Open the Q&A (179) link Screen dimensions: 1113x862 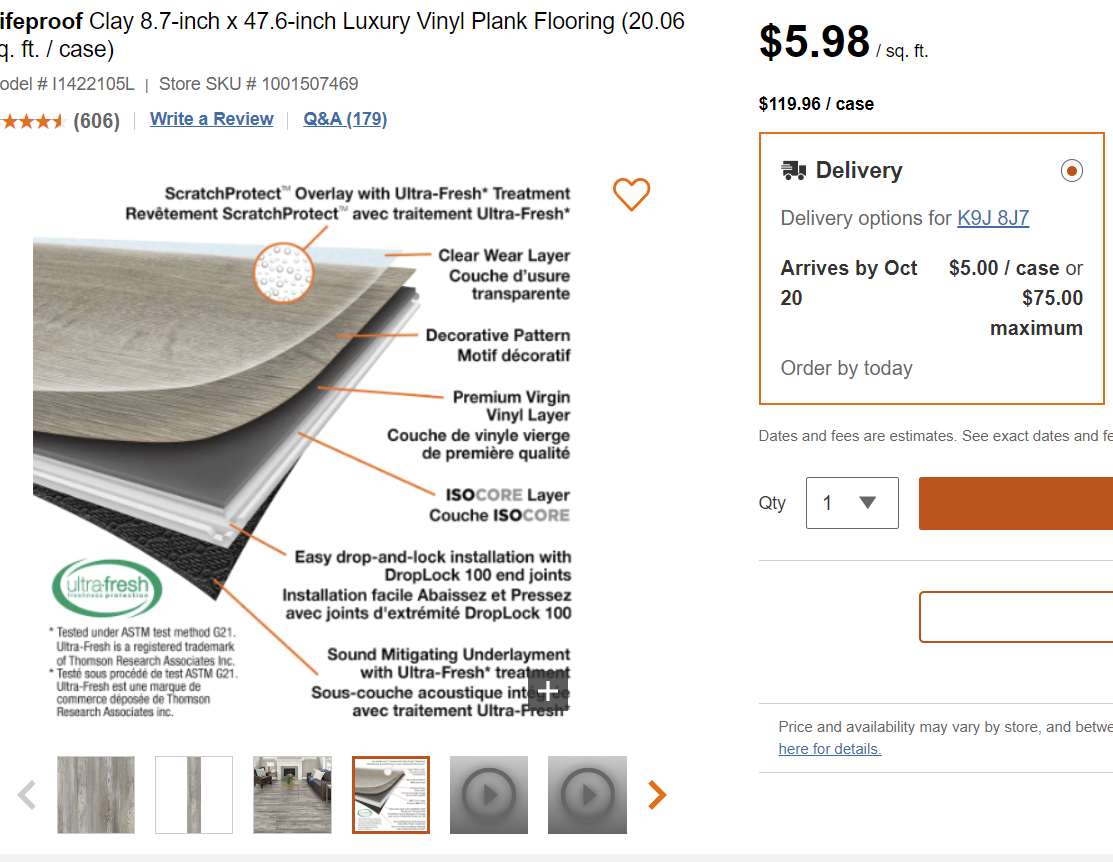tap(345, 119)
